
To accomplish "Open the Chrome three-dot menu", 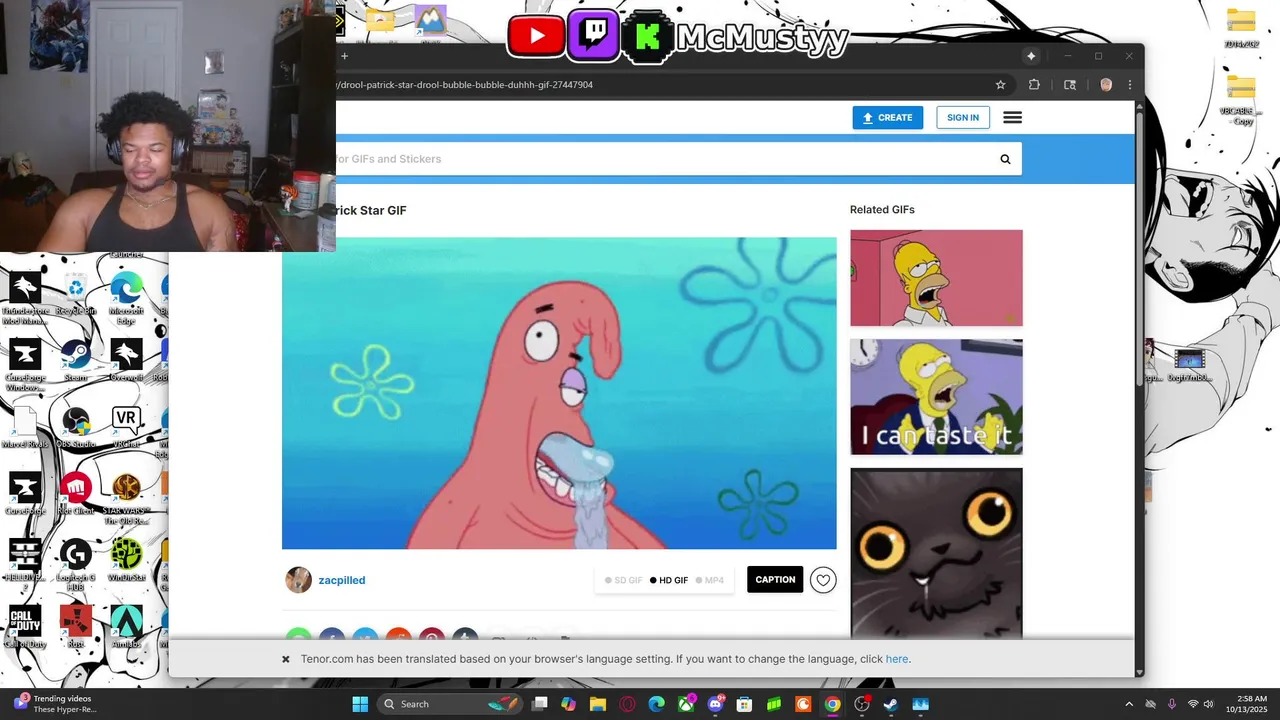I will click(x=1130, y=85).
